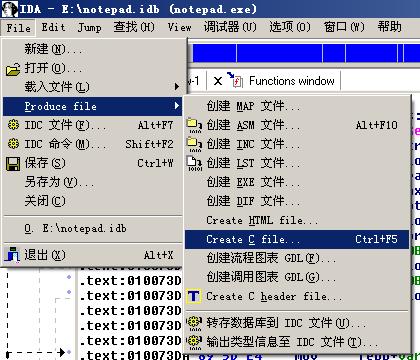Screen dimensions: 420x360
Task: Open the Jump menu
Action: pyautogui.click(x=89, y=27)
